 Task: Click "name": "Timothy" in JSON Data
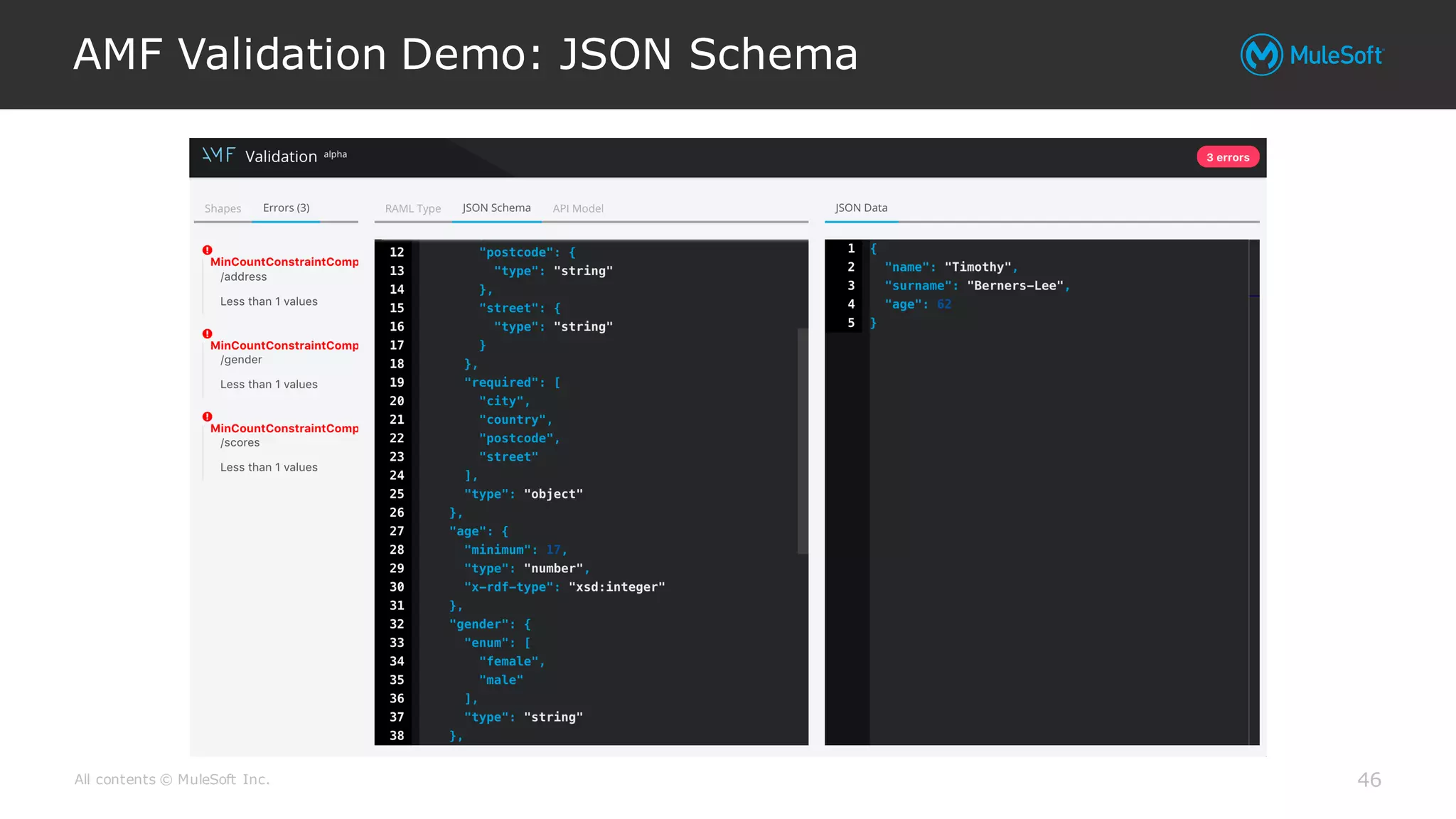click(951, 267)
